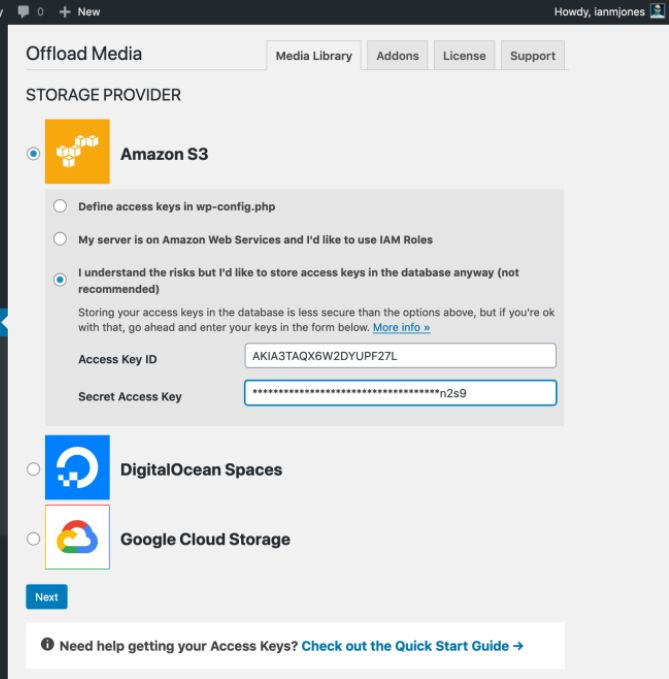Open the Support tab
The height and width of the screenshot is (679, 669).
[533, 55]
